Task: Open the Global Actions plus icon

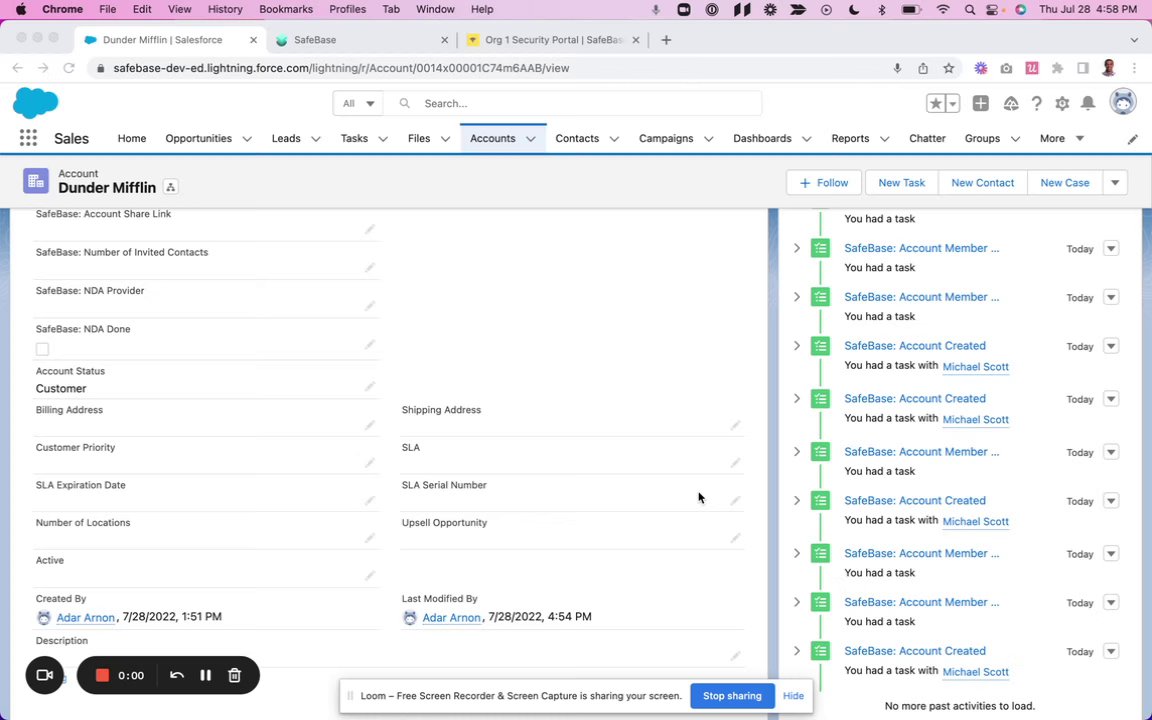Action: tap(980, 104)
